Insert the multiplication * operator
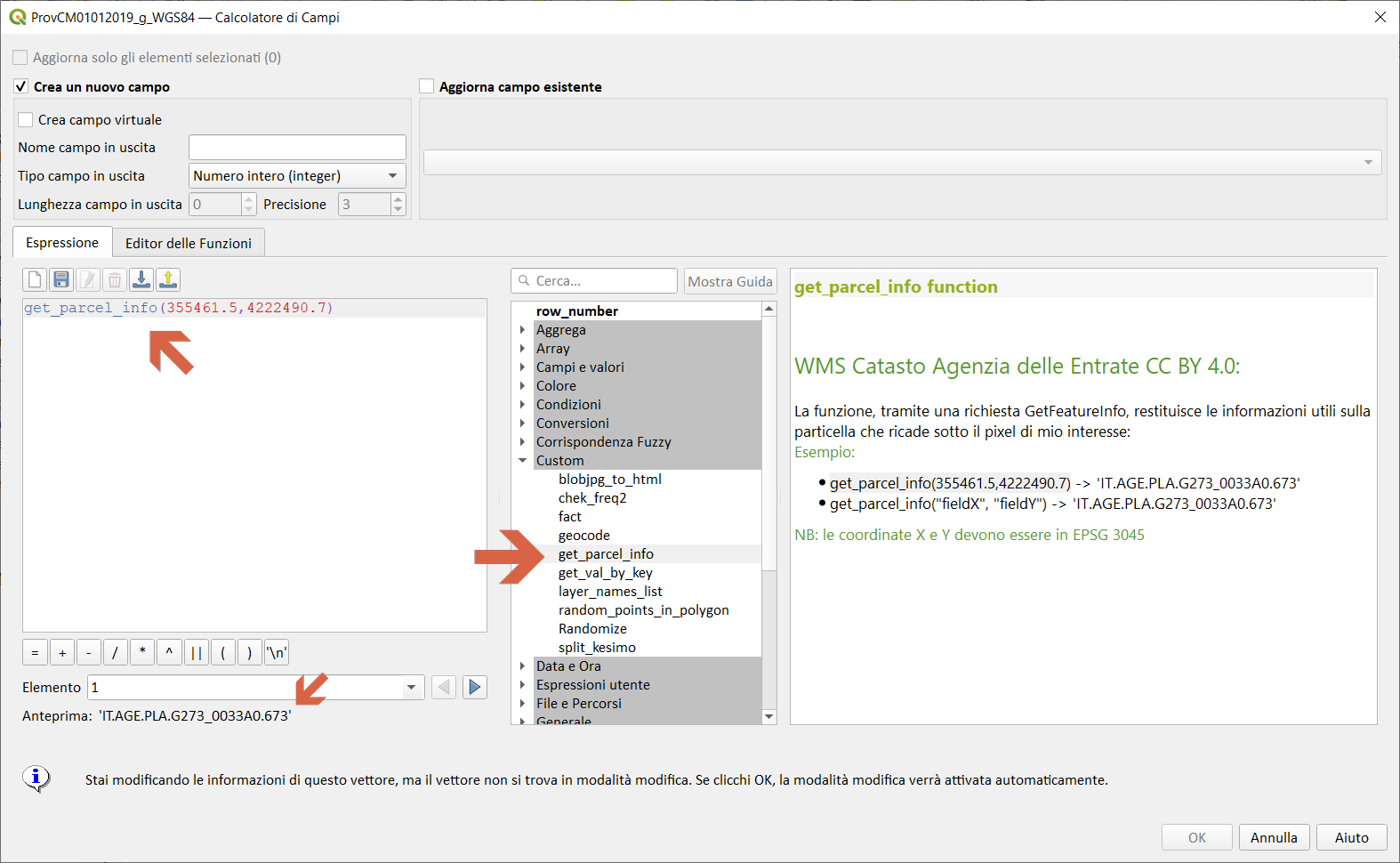This screenshot has height=863, width=1400. [142, 653]
